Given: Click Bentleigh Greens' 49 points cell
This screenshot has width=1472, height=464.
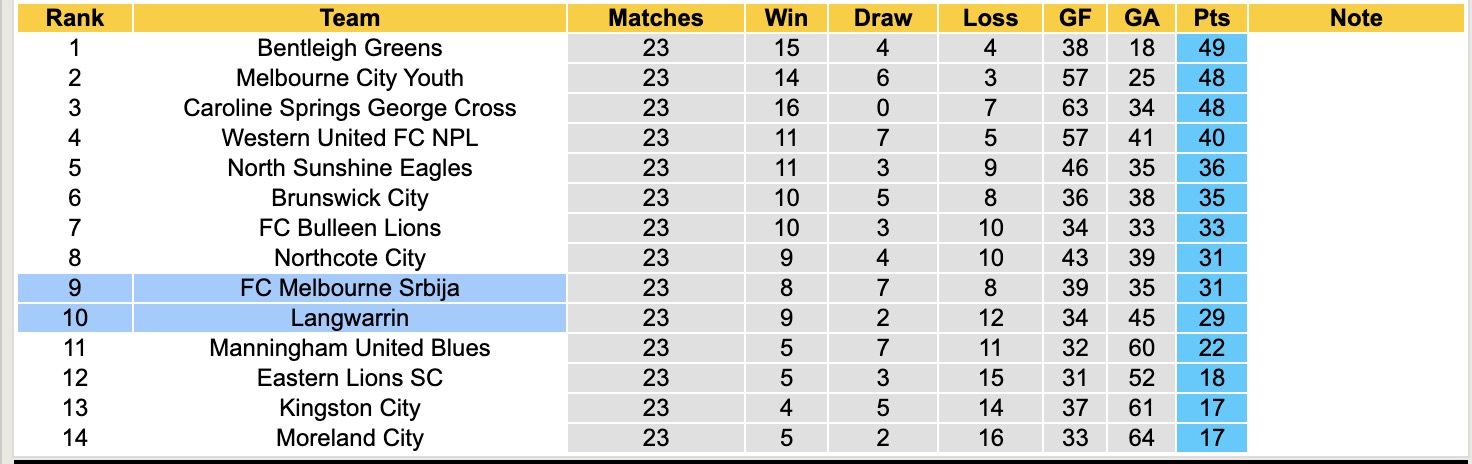Looking at the screenshot, I should 1211,48.
